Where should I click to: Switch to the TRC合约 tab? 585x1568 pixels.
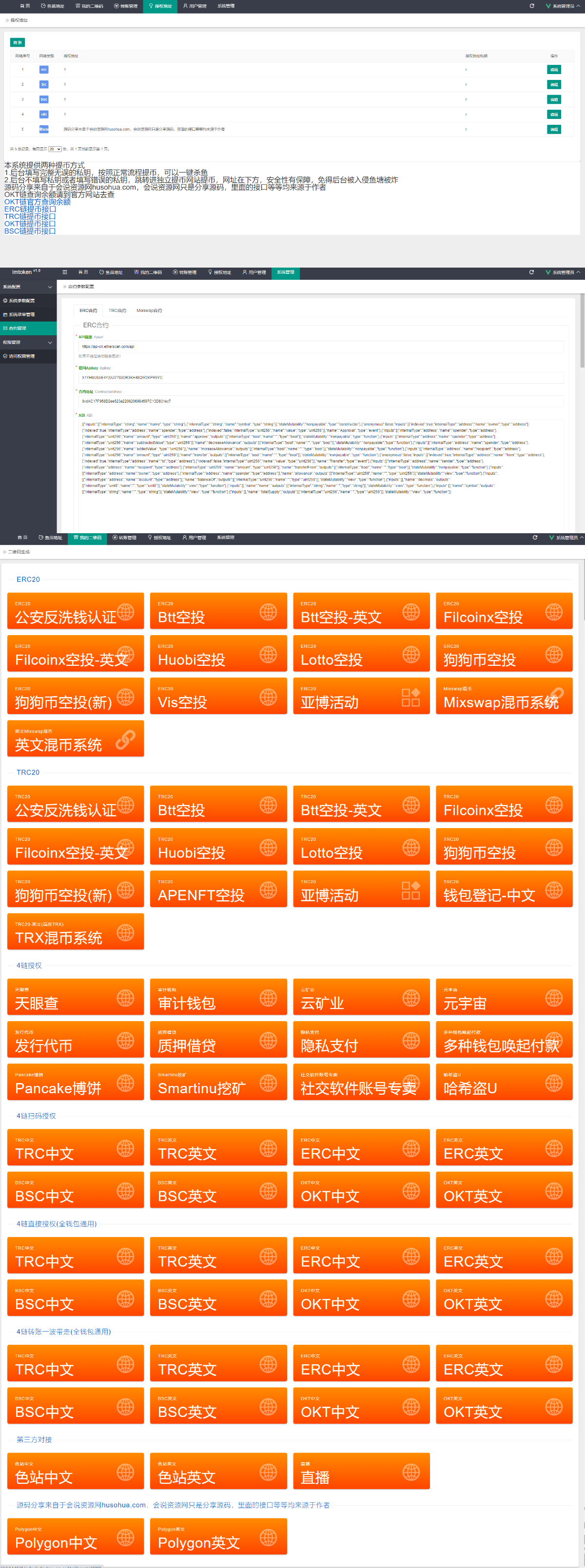click(117, 310)
